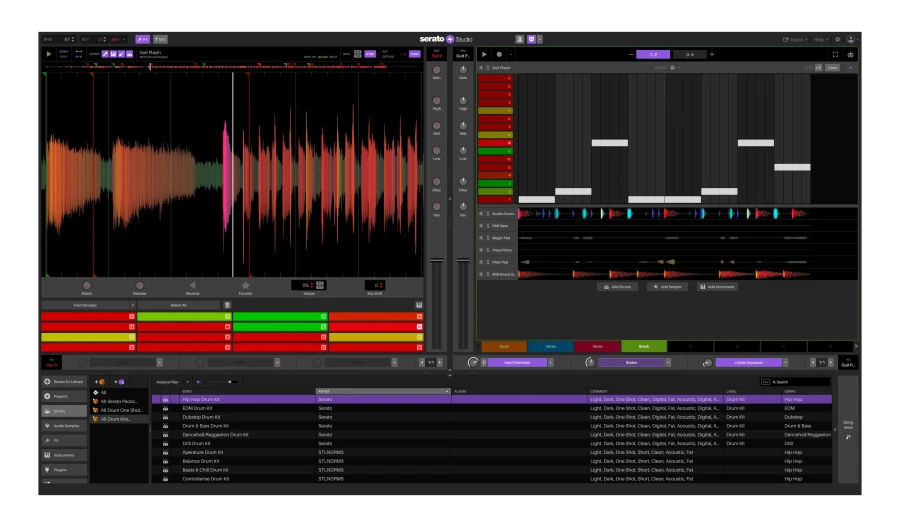The image size is (900, 527).
Task: Toggle the melody stem piano icon
Action: (x=113, y=54)
